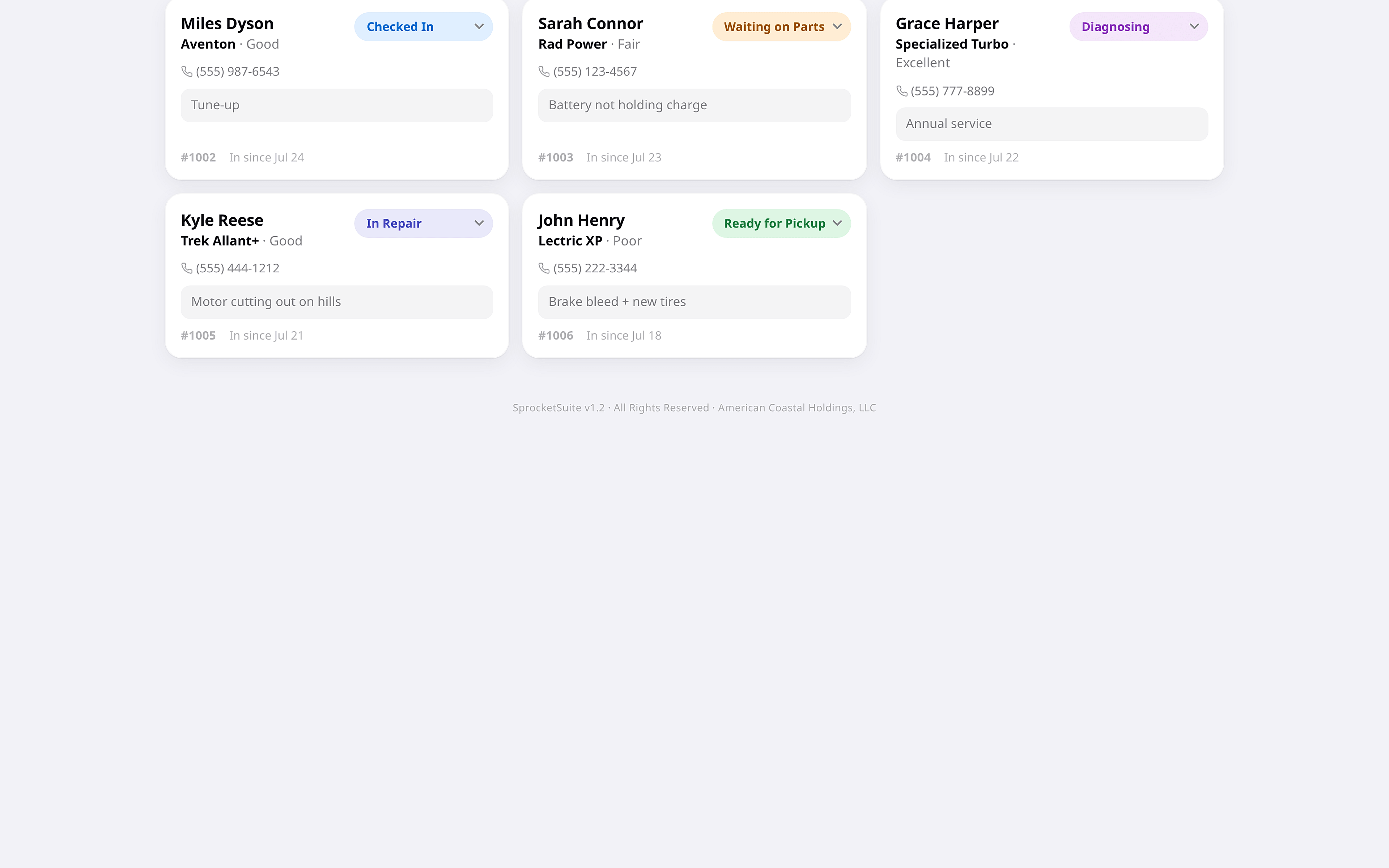This screenshot has height=868, width=1389.
Task: Click the phone icon beside (555) 777-8899
Action: click(902, 91)
